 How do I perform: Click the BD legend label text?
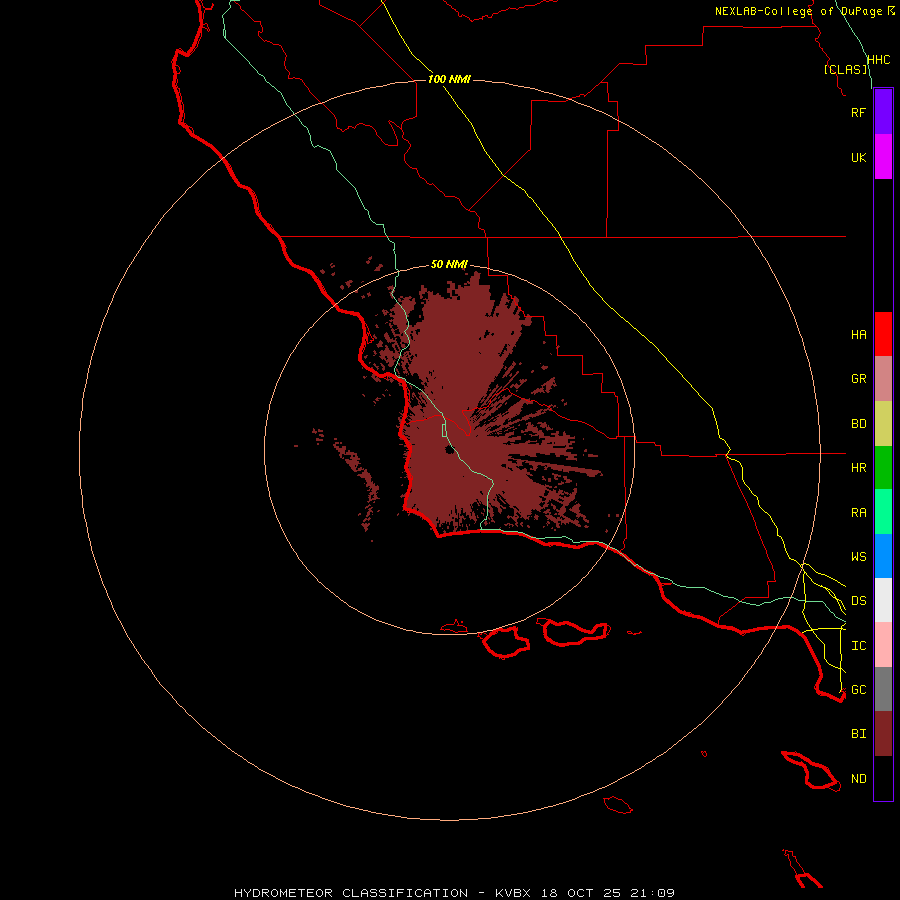click(x=858, y=424)
